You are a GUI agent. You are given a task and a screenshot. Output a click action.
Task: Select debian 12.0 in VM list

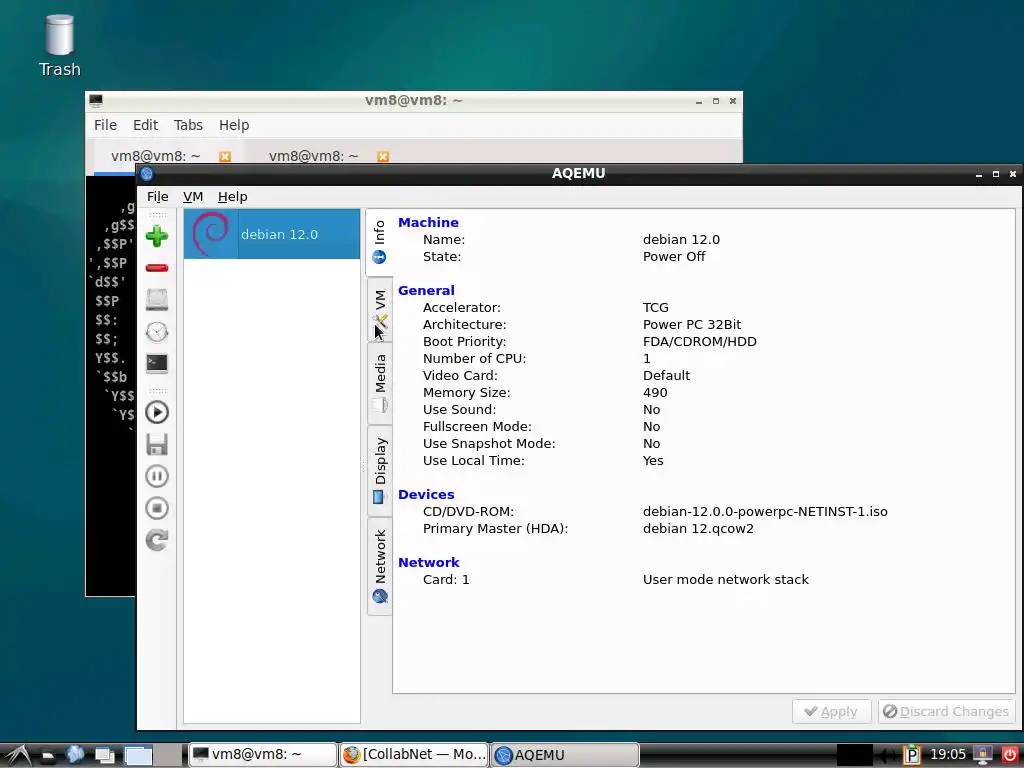[x=272, y=234]
